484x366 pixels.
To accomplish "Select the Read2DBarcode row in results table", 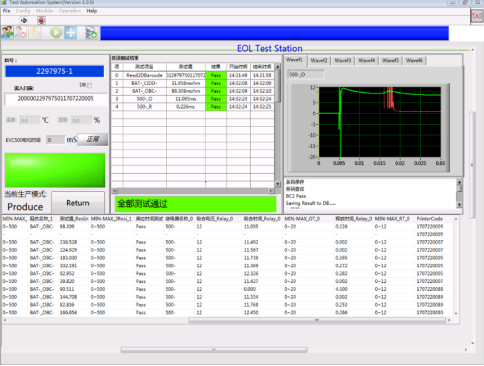I will pyautogui.click(x=194, y=75).
